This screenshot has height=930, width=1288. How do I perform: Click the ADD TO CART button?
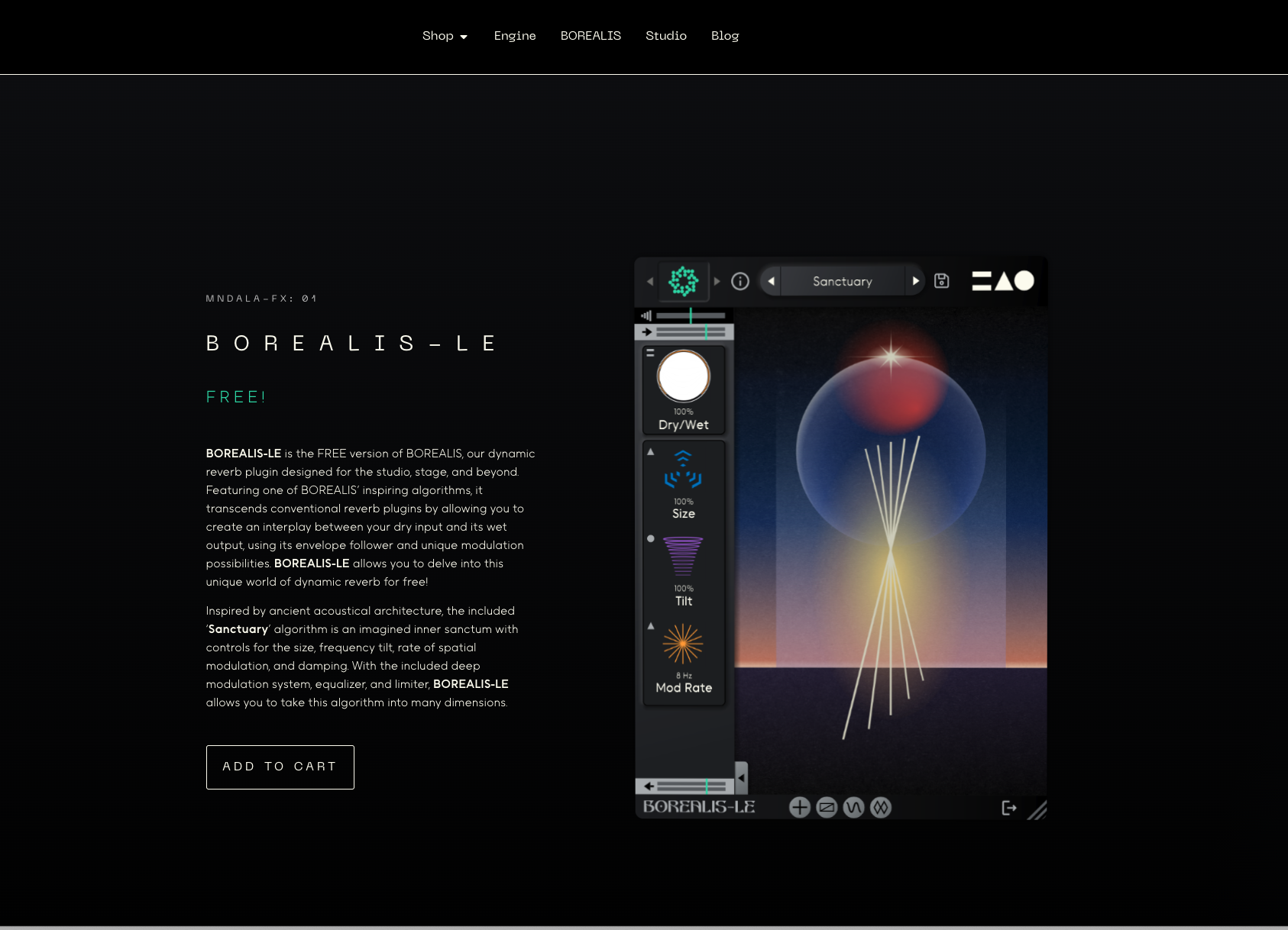(280, 767)
